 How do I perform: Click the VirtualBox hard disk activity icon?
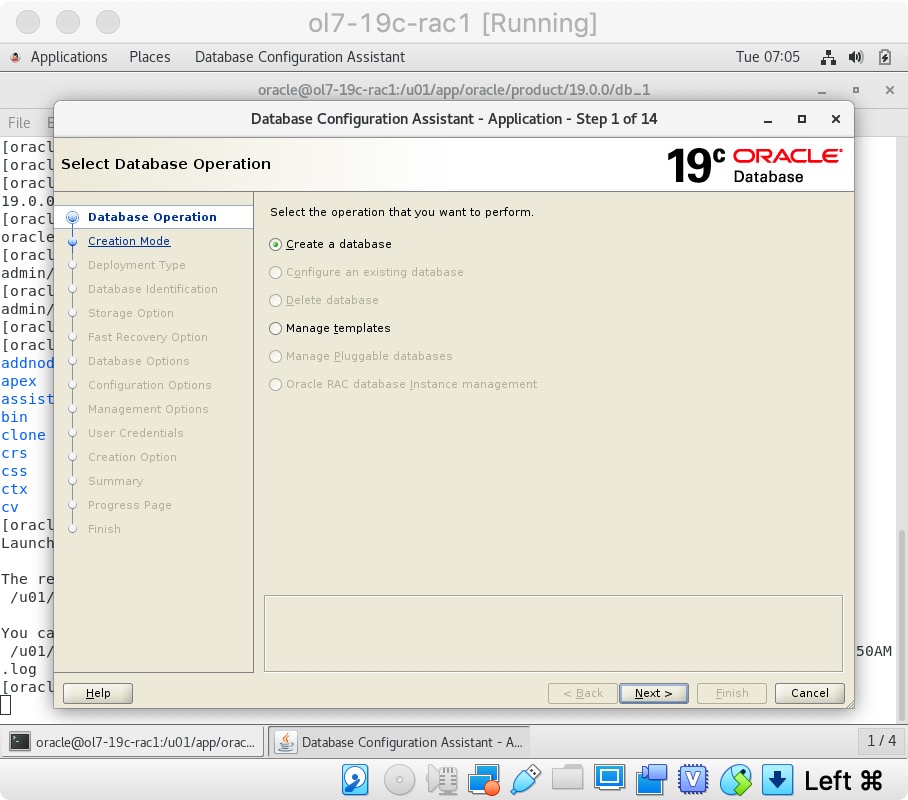(x=355, y=780)
